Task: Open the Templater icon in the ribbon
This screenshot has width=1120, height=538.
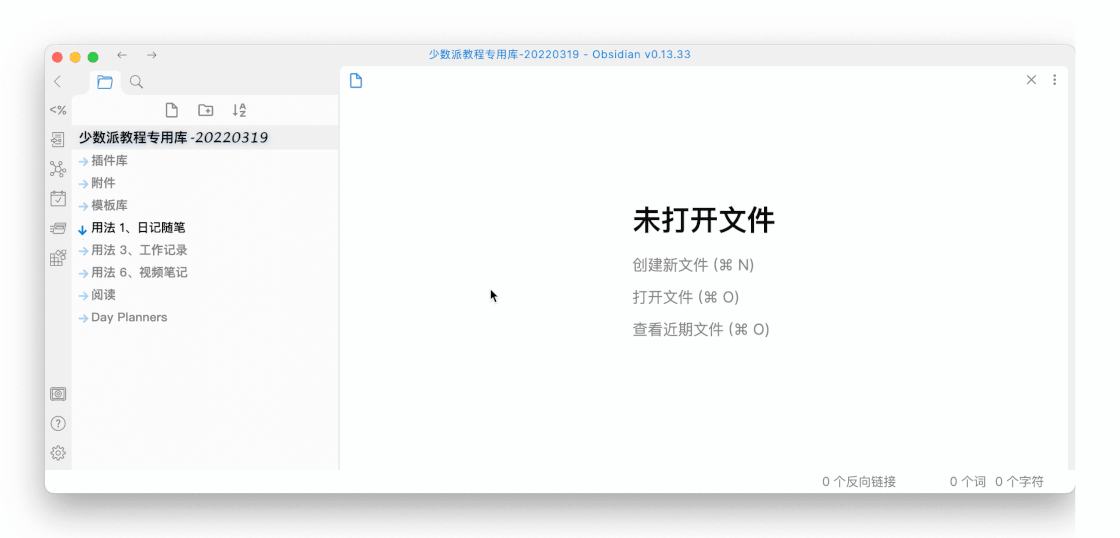Action: [58, 110]
